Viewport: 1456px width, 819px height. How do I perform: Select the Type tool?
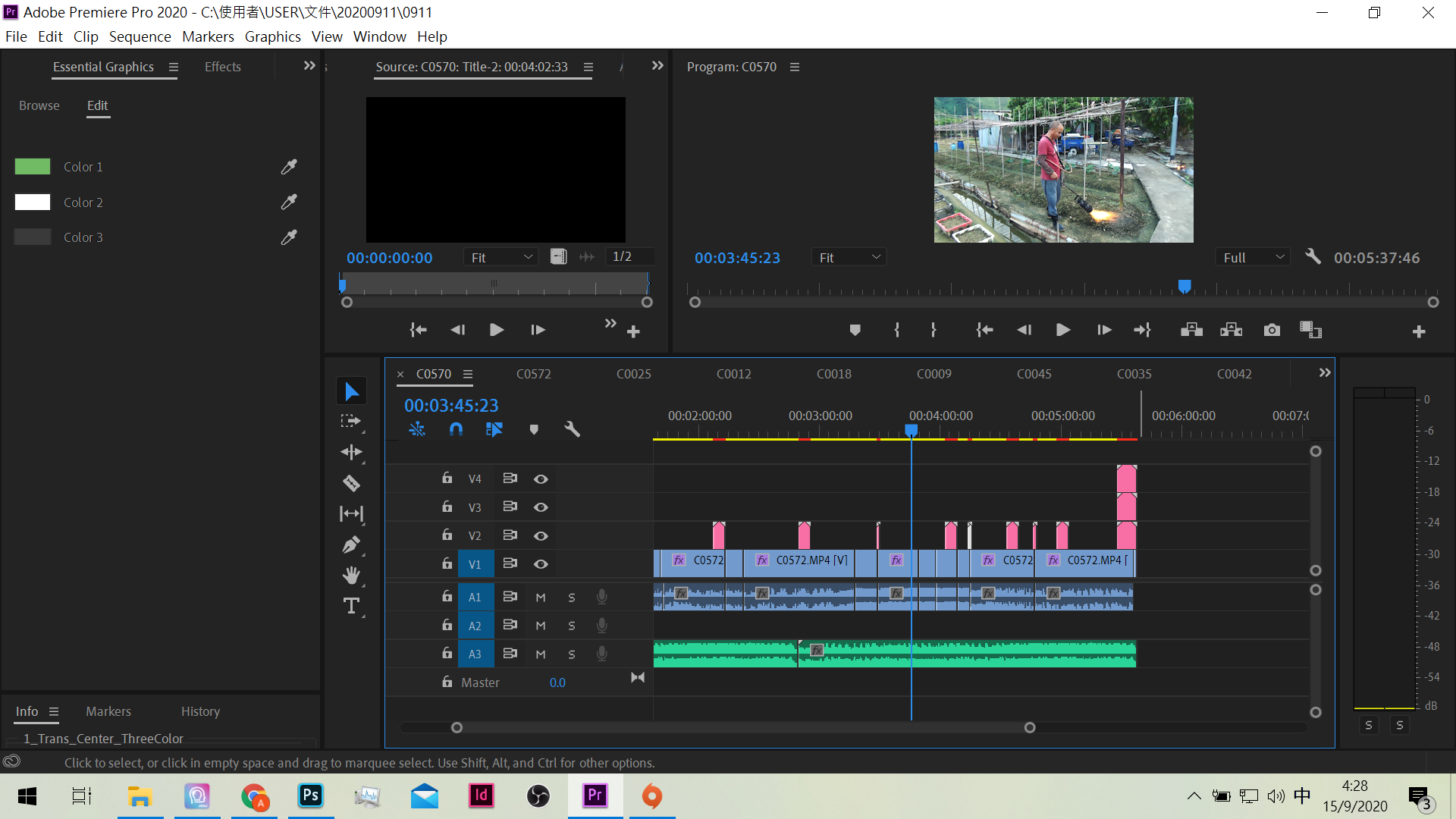coord(351,606)
